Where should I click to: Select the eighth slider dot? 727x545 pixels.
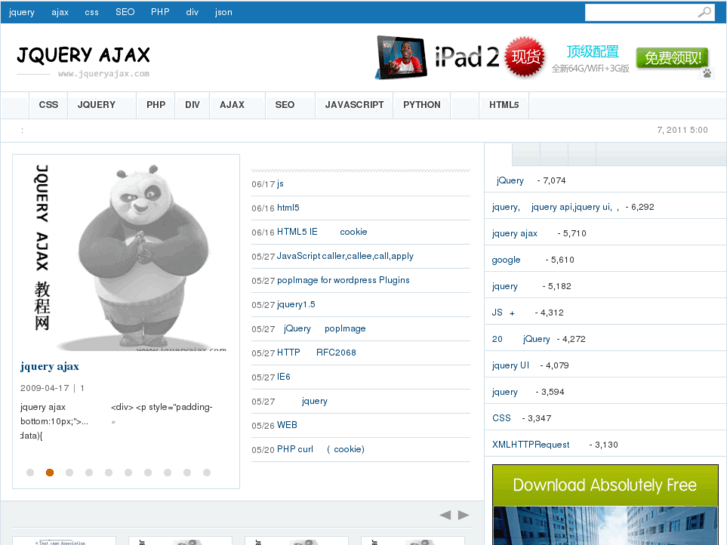(167, 472)
